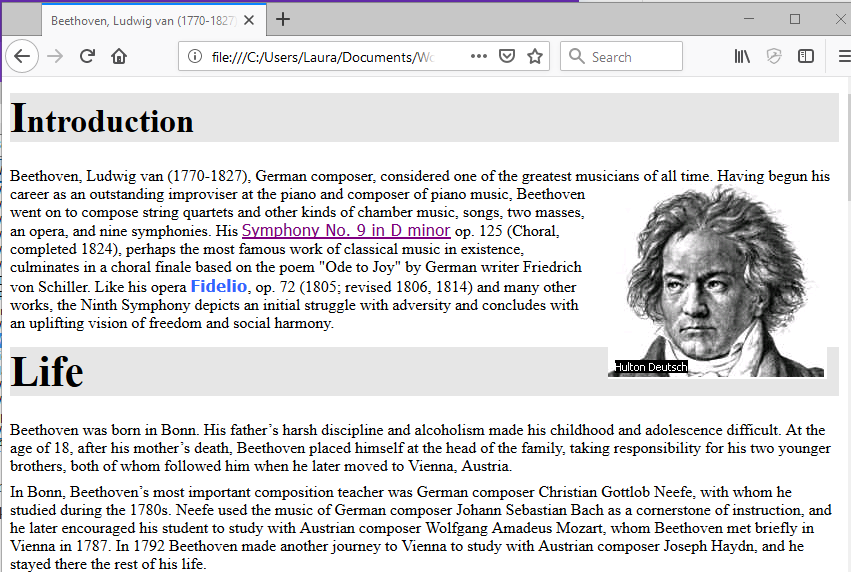Open the home page icon
The width and height of the screenshot is (851, 572).
click(x=119, y=56)
